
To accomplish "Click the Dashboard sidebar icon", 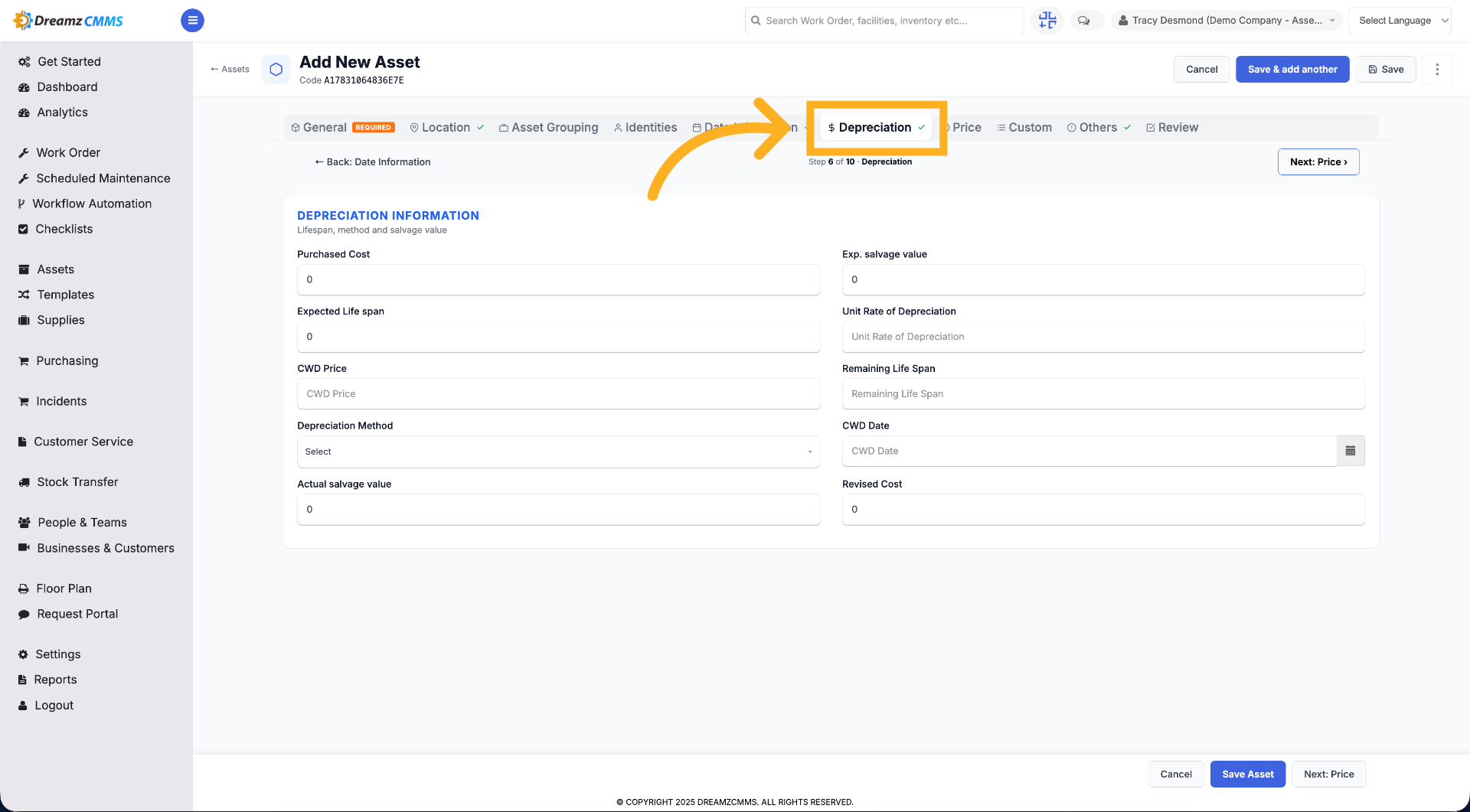I will tap(24, 87).
